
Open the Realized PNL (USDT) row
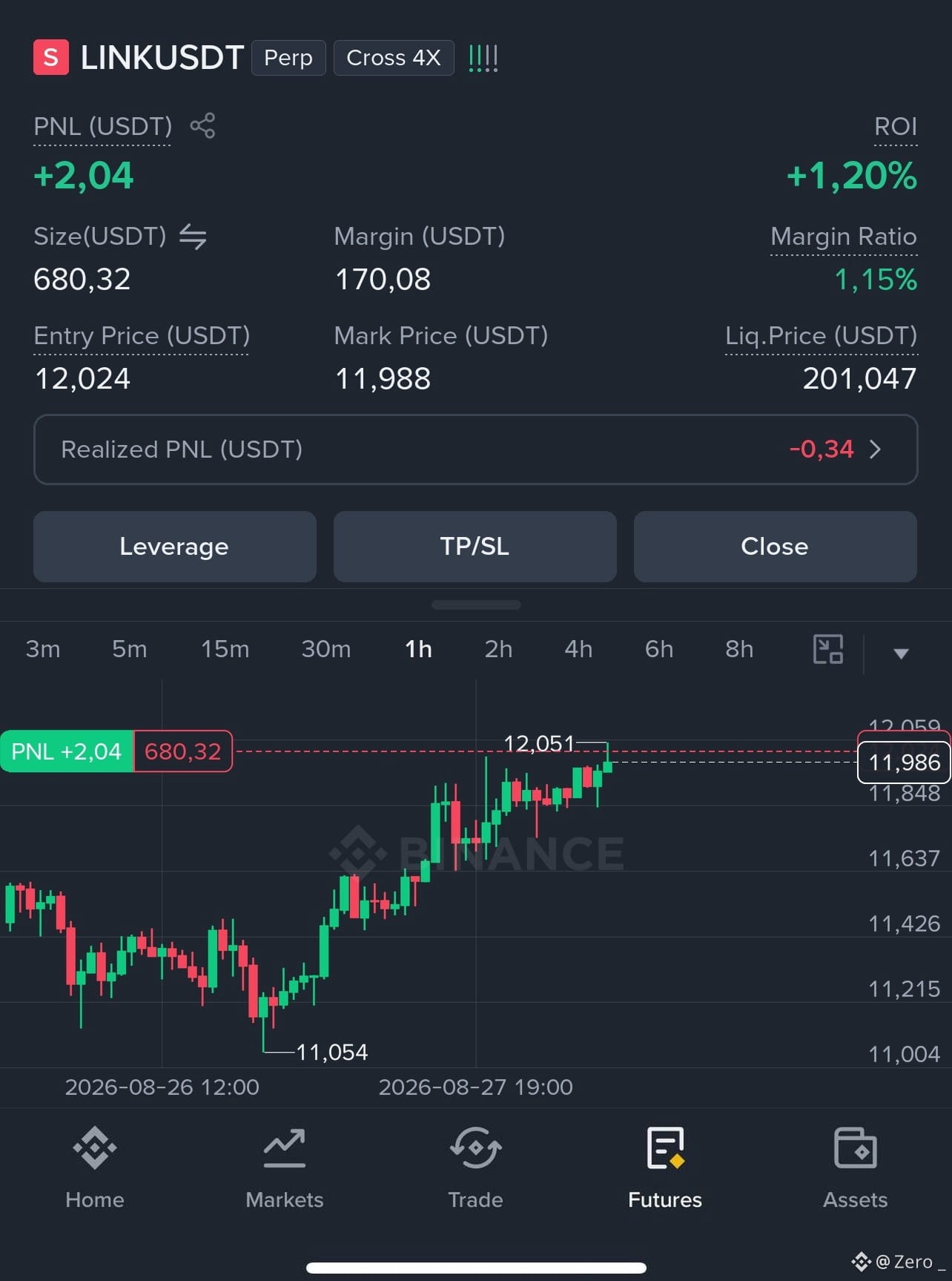click(x=476, y=449)
